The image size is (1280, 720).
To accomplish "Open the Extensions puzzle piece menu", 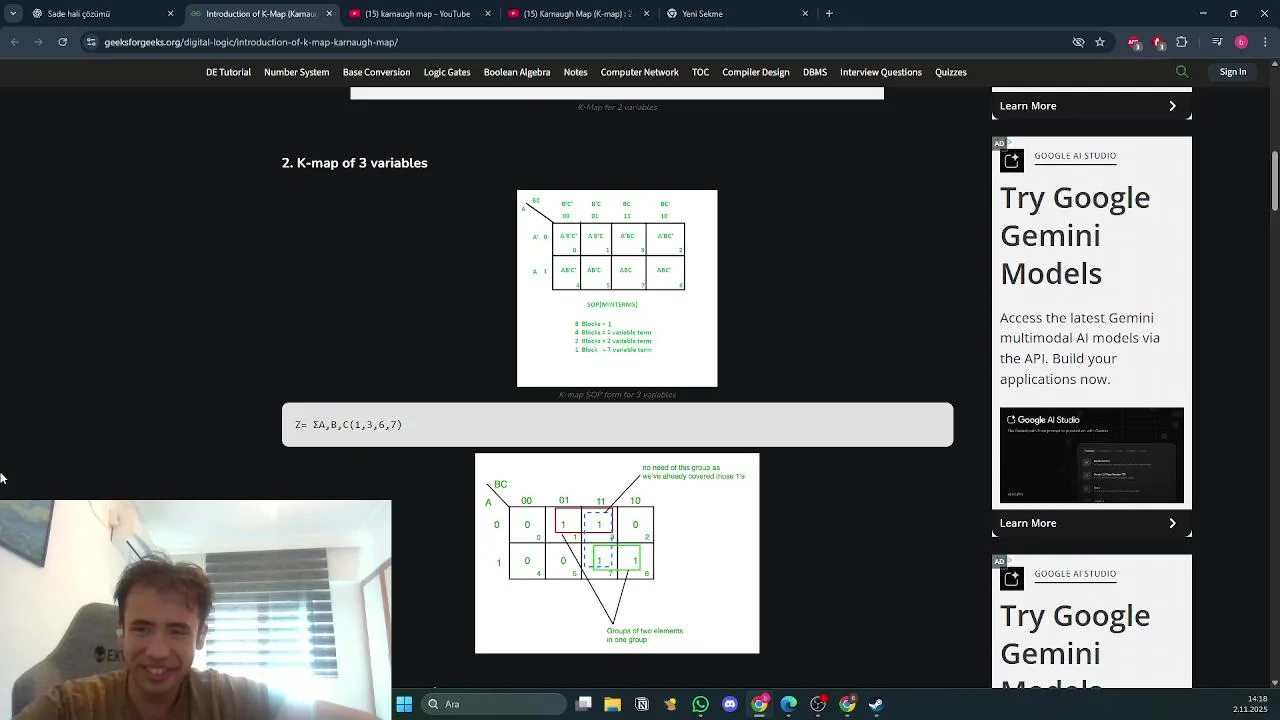I will pyautogui.click(x=1182, y=42).
